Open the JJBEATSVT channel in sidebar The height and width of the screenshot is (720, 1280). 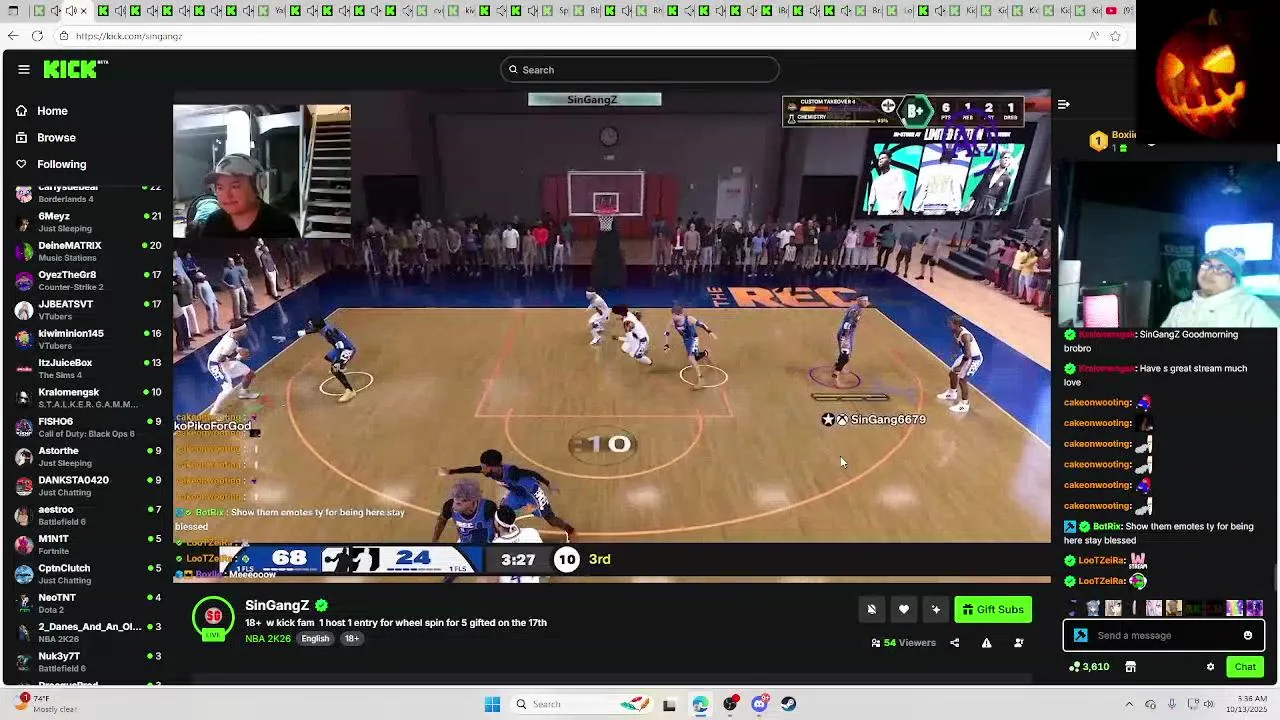tap(88, 310)
